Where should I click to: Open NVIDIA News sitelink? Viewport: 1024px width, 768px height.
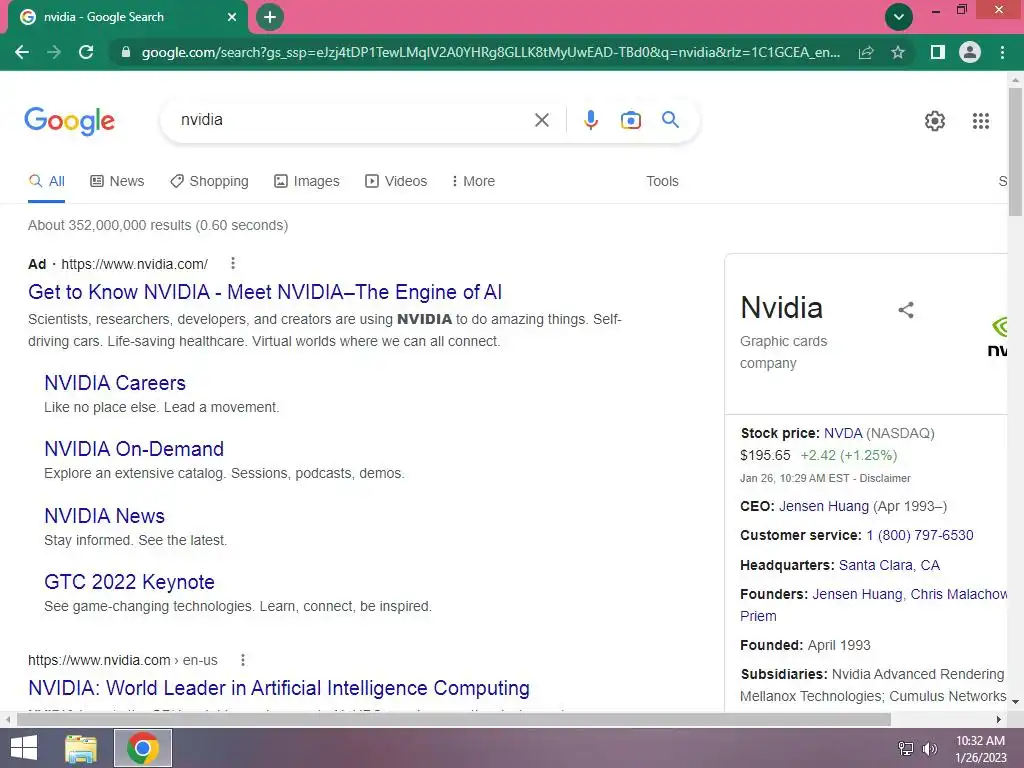click(104, 516)
